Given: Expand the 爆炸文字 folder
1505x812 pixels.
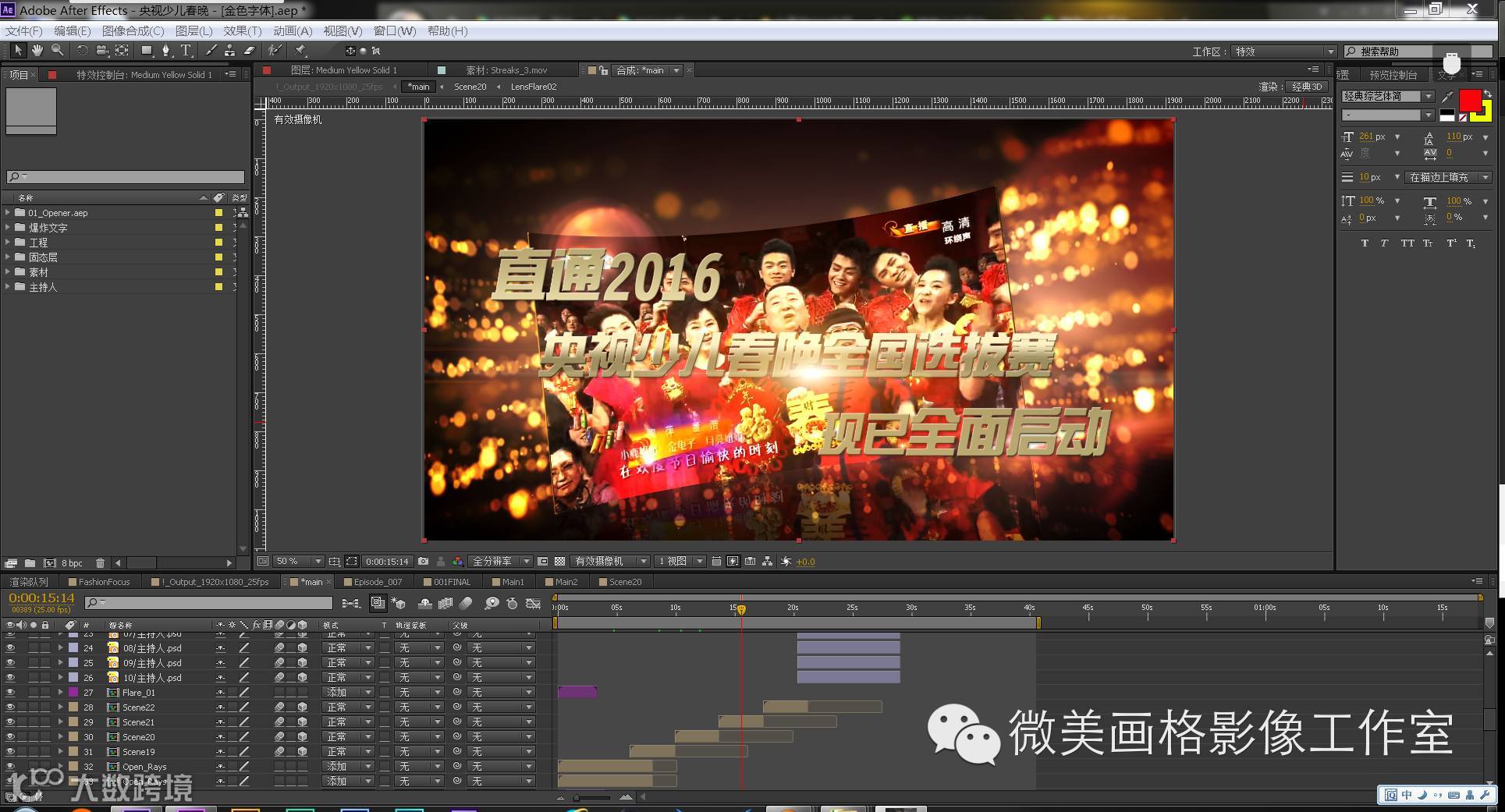Looking at the screenshot, I should coord(8,227).
